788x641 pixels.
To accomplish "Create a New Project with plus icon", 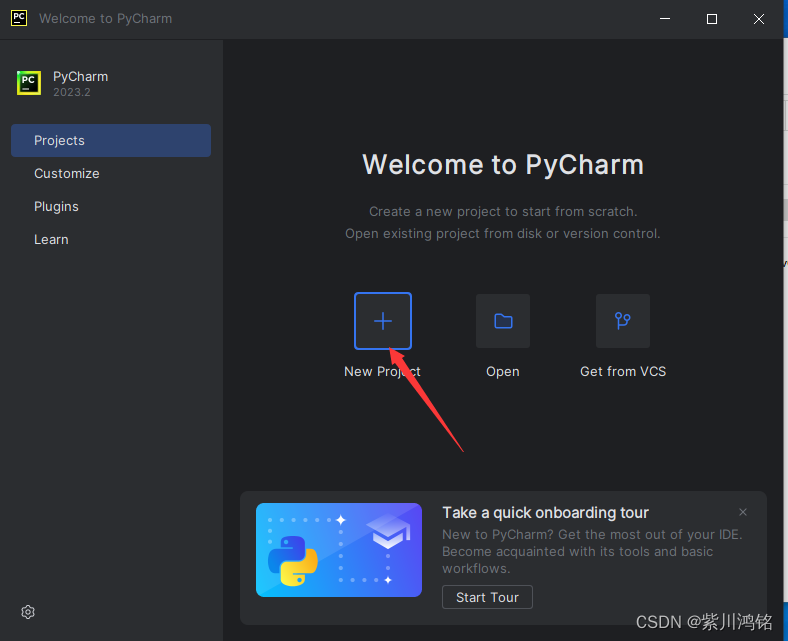I will coord(383,321).
